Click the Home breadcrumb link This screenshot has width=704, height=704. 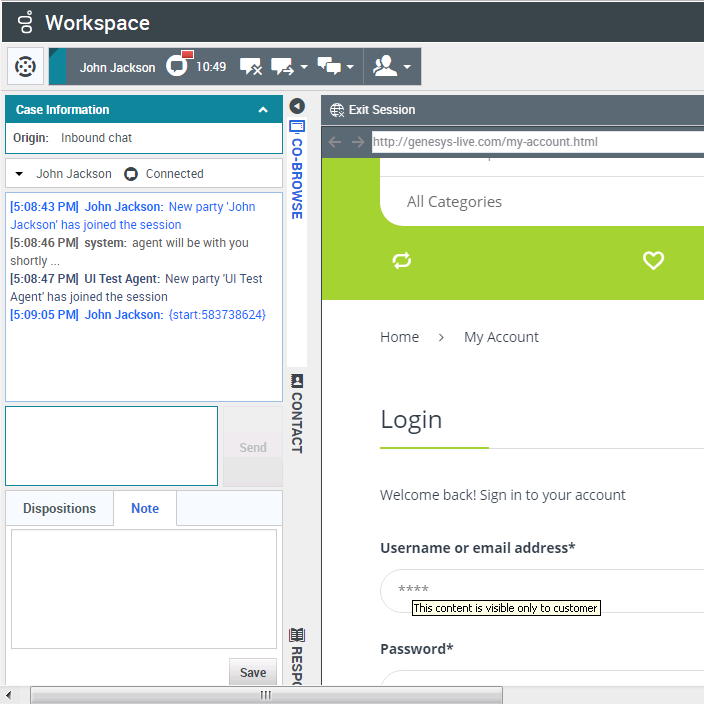(x=399, y=337)
